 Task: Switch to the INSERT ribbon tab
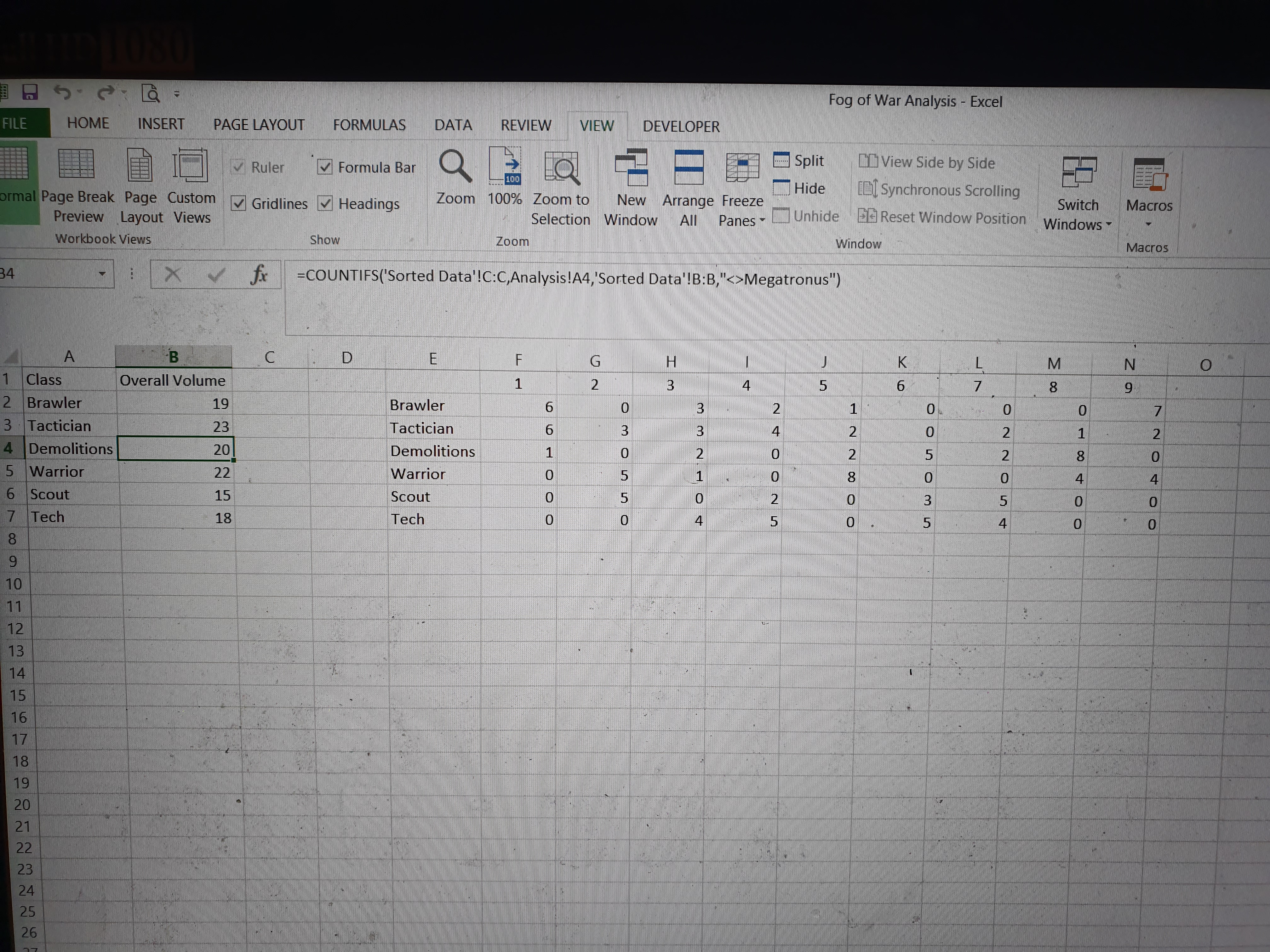tap(161, 124)
